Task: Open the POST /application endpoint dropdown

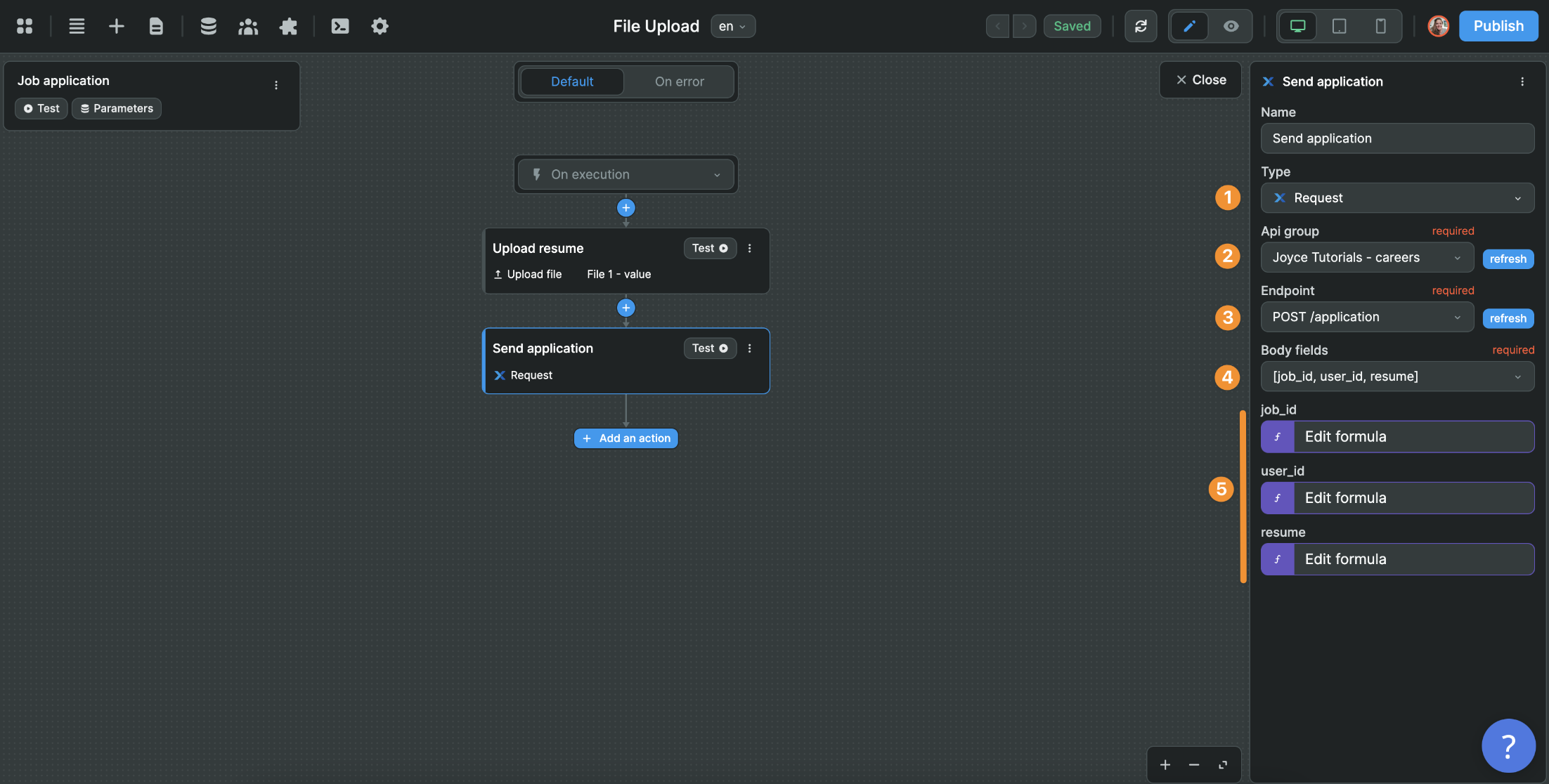Action: (1366, 317)
